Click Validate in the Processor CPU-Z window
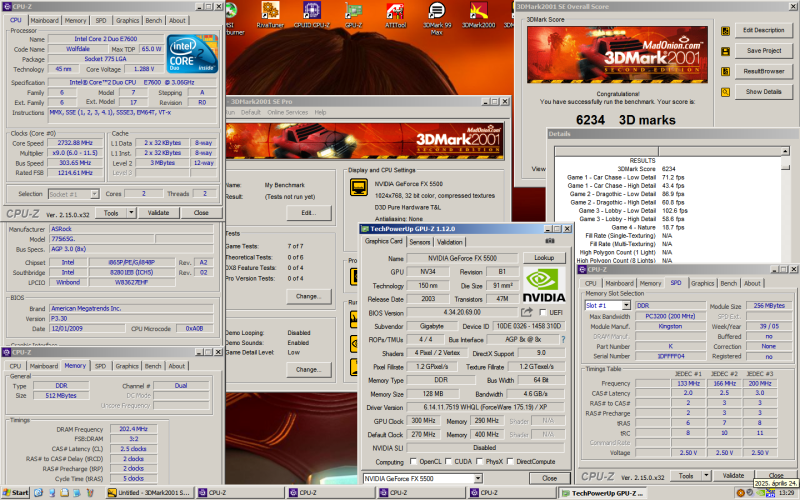 (x=158, y=213)
